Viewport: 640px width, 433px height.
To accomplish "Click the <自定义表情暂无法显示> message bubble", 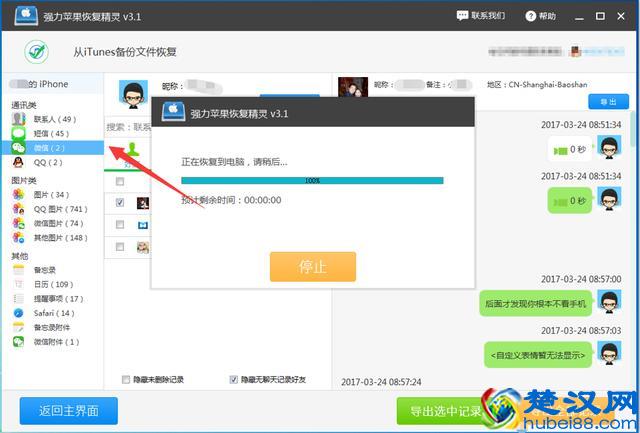I will pos(538,355).
